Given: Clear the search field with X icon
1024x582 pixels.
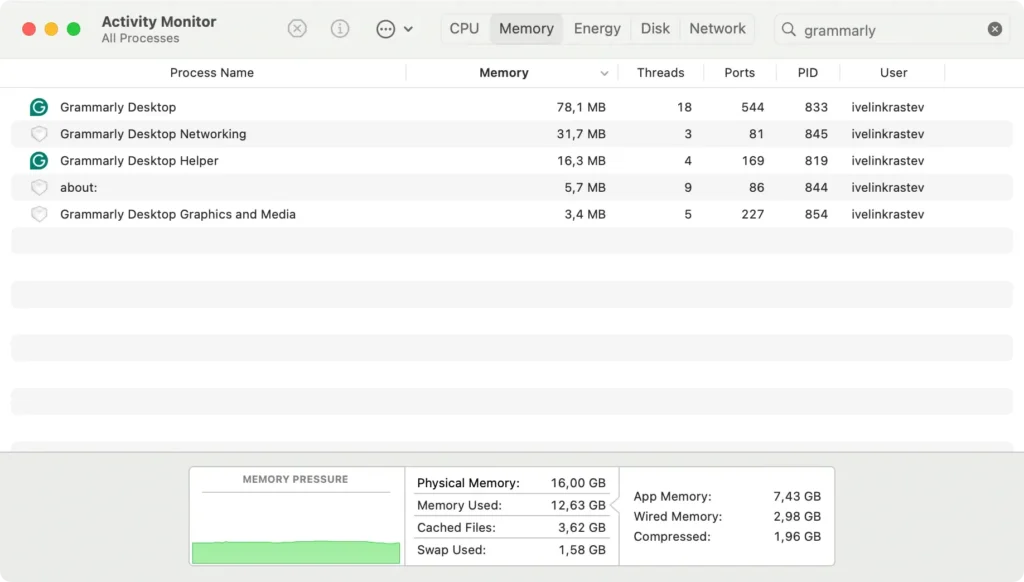Looking at the screenshot, I should click(995, 30).
